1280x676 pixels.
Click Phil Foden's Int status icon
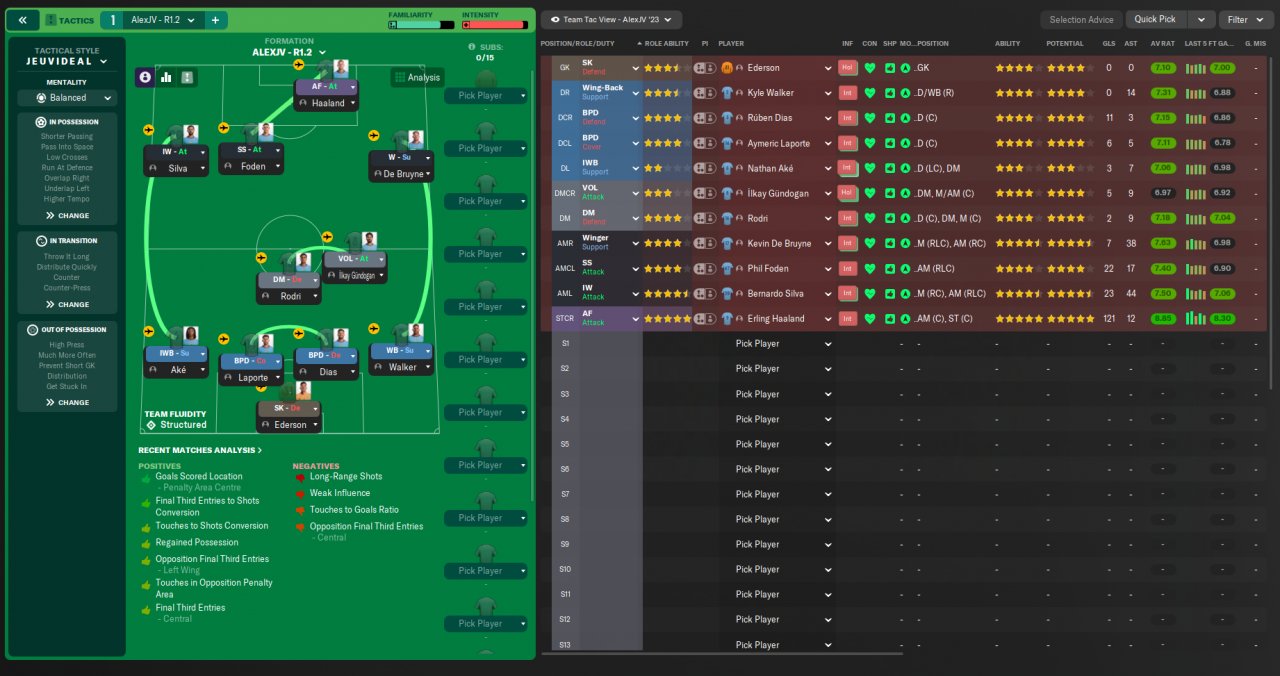(847, 269)
